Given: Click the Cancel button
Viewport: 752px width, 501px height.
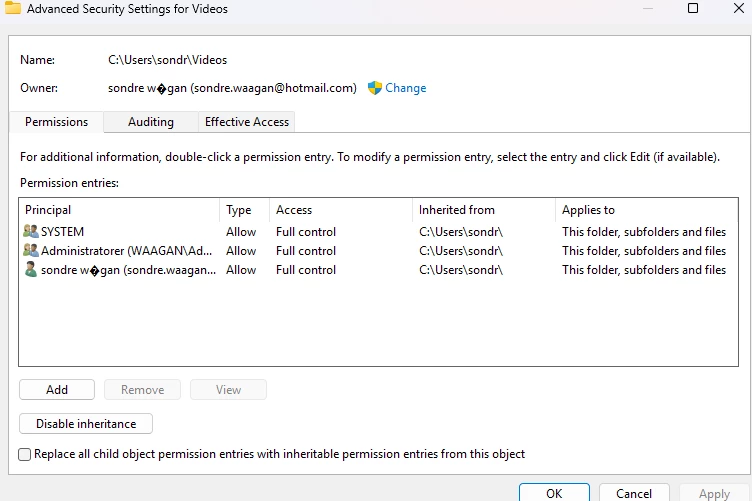Looking at the screenshot, I should point(634,493).
